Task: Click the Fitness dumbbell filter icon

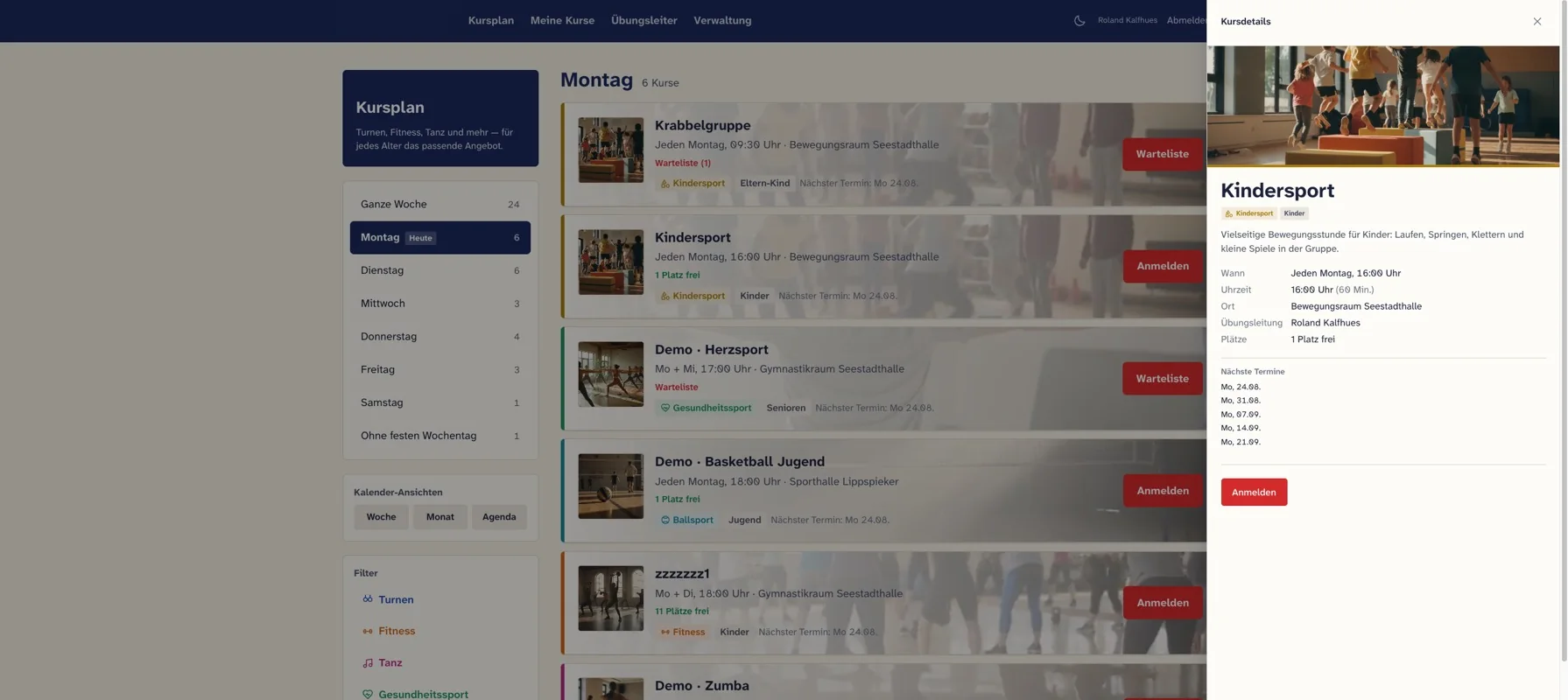Action: pyautogui.click(x=368, y=631)
